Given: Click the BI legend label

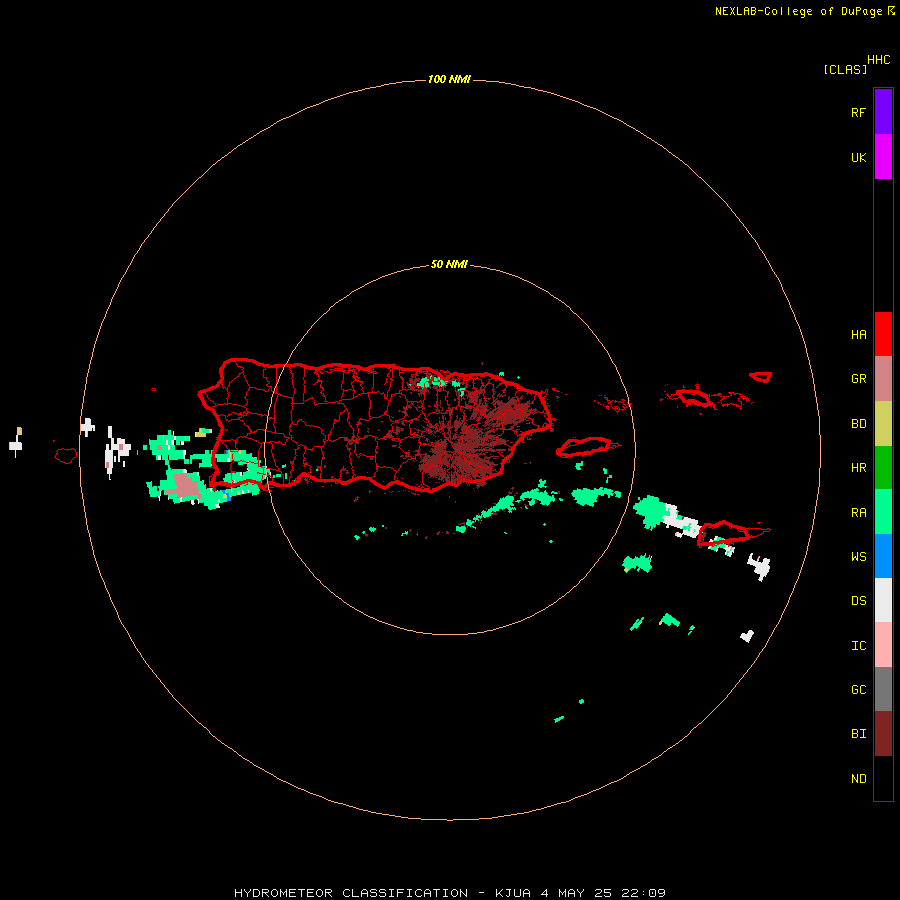Looking at the screenshot, I should click(x=858, y=734).
